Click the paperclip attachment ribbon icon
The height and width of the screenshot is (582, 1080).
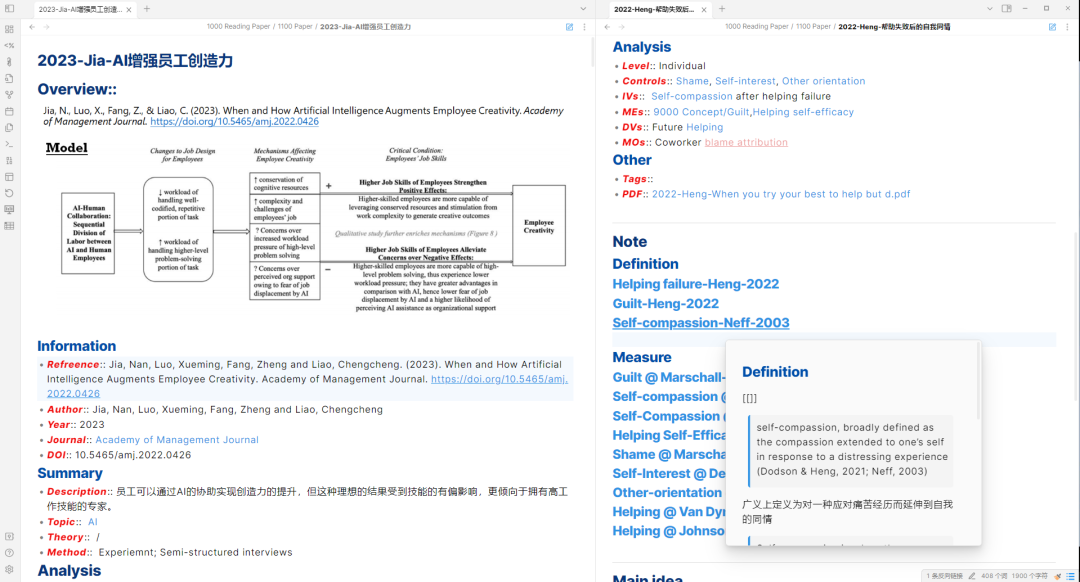[9, 62]
